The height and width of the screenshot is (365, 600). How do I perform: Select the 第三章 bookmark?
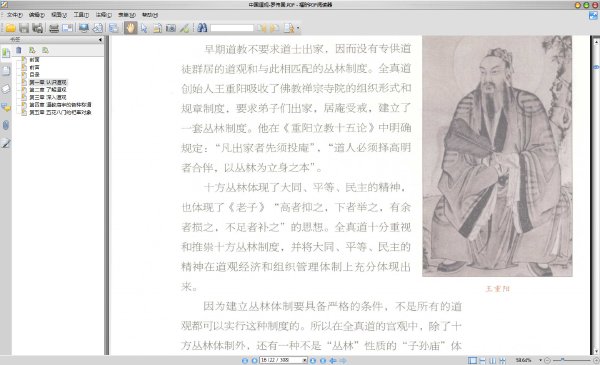tap(48, 97)
